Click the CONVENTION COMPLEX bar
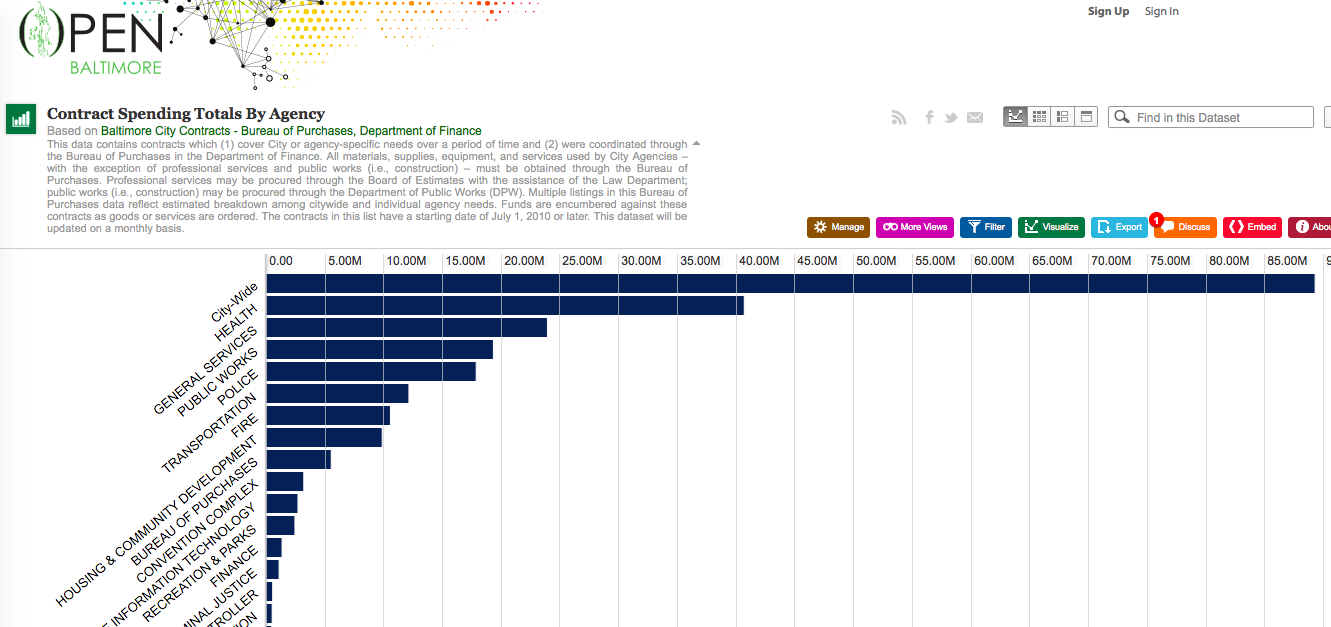The image size is (1331, 627). tap(285, 482)
